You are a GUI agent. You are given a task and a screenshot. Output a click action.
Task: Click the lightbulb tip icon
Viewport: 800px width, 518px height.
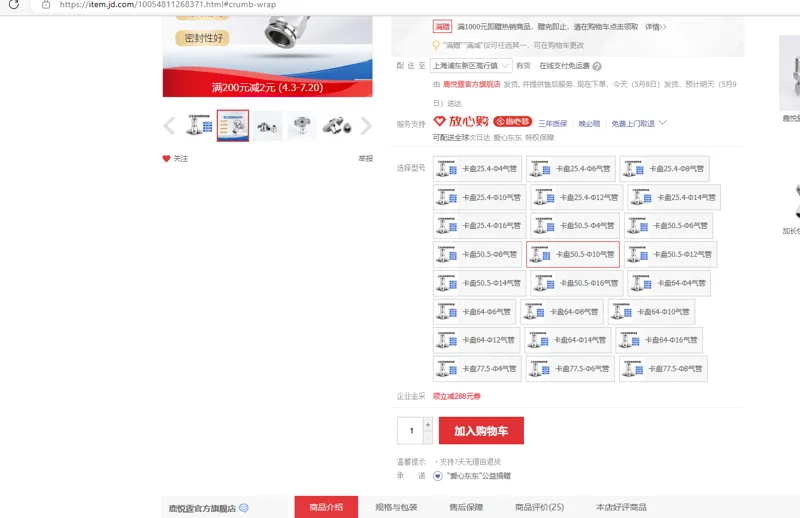(436, 45)
